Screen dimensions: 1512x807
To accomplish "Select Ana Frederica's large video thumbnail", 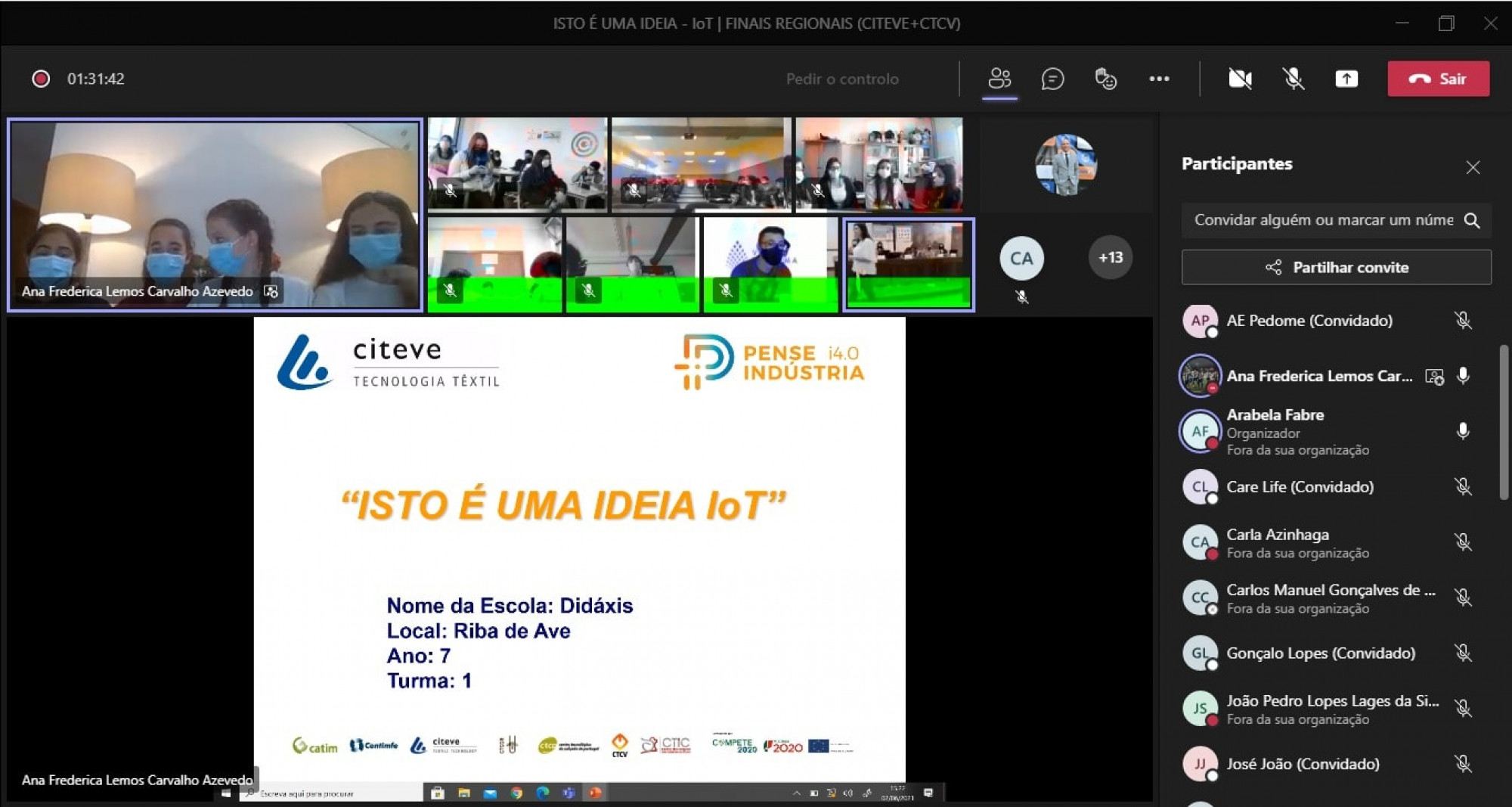I will click(215, 215).
